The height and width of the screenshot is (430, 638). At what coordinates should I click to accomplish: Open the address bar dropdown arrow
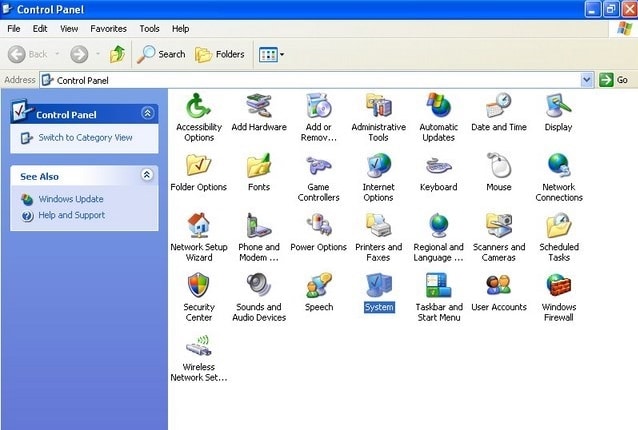586,80
